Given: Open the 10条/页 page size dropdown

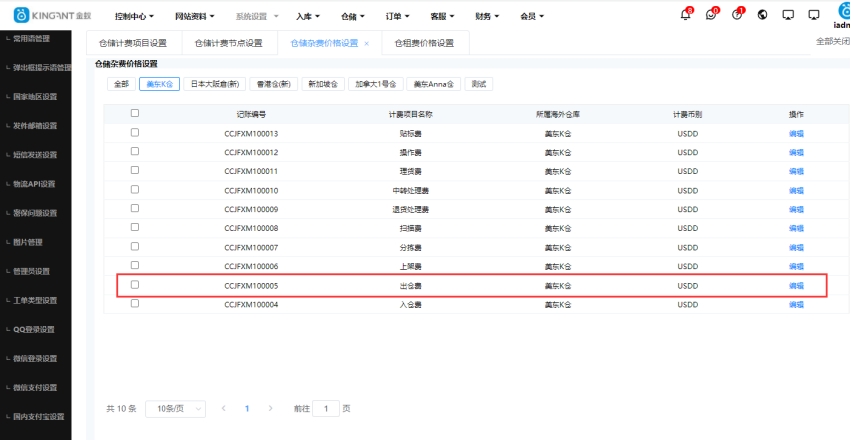Looking at the screenshot, I should click(x=176, y=409).
